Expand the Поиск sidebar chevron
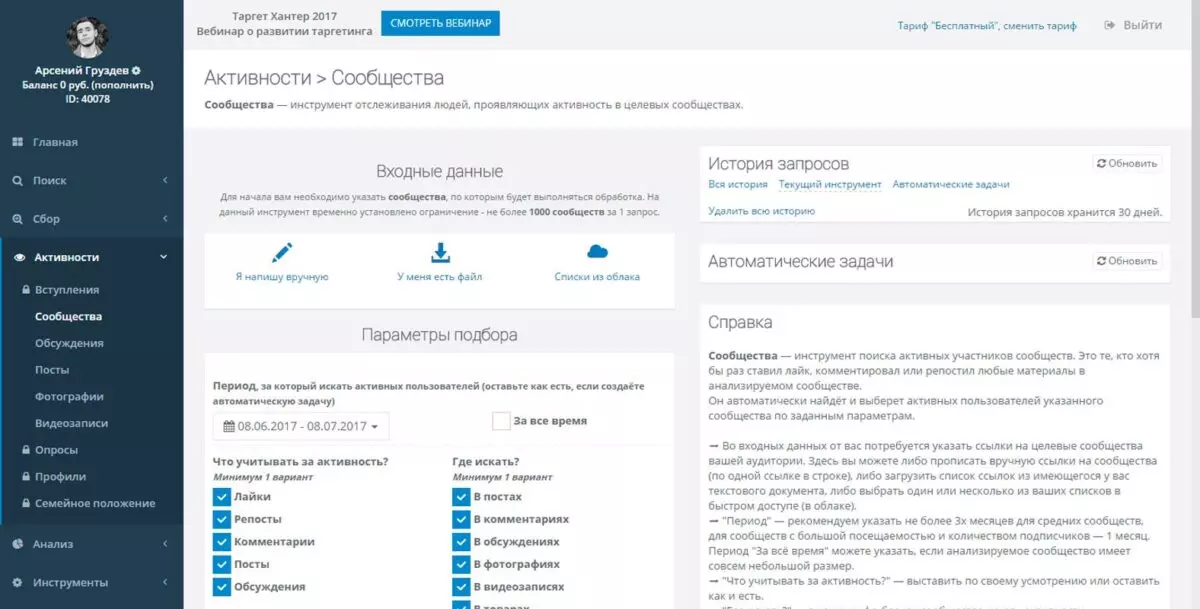The width and height of the screenshot is (1200, 609). [x=165, y=181]
